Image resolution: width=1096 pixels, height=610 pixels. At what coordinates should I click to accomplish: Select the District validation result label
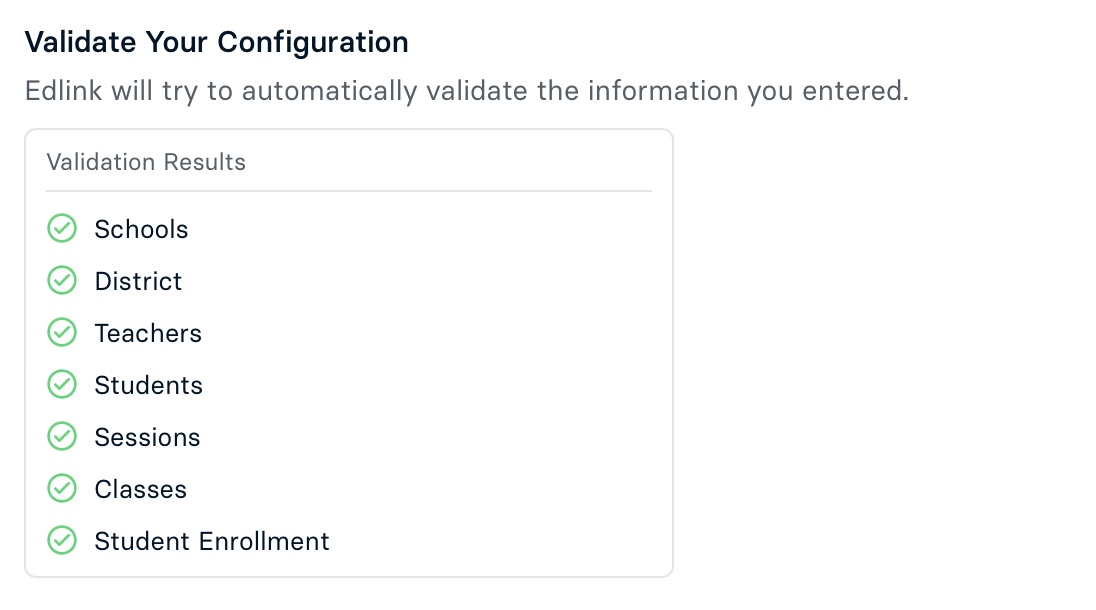(x=138, y=281)
